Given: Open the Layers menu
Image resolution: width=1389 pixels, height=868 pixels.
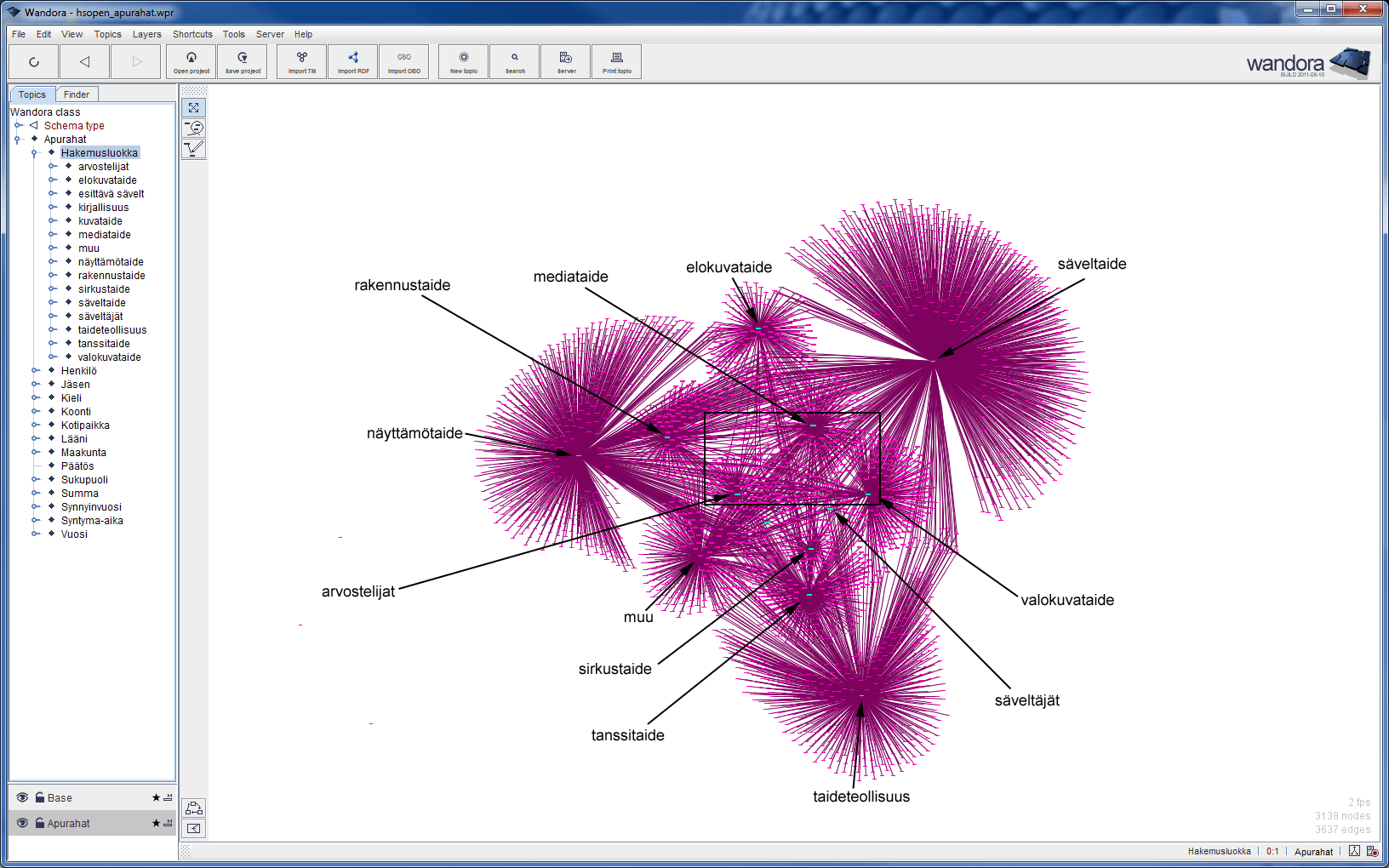Looking at the screenshot, I should pyautogui.click(x=146, y=34).
